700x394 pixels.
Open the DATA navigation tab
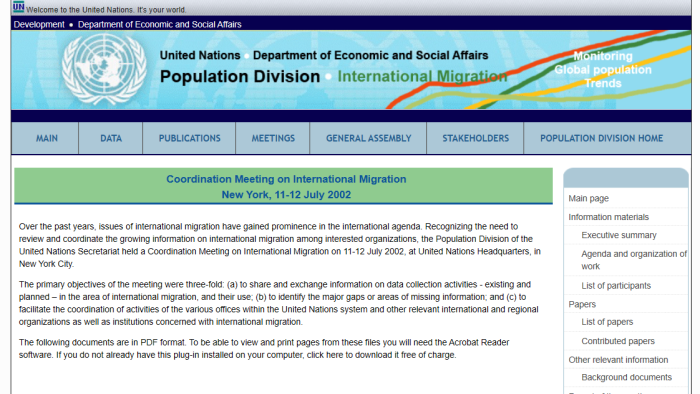[x=111, y=138]
